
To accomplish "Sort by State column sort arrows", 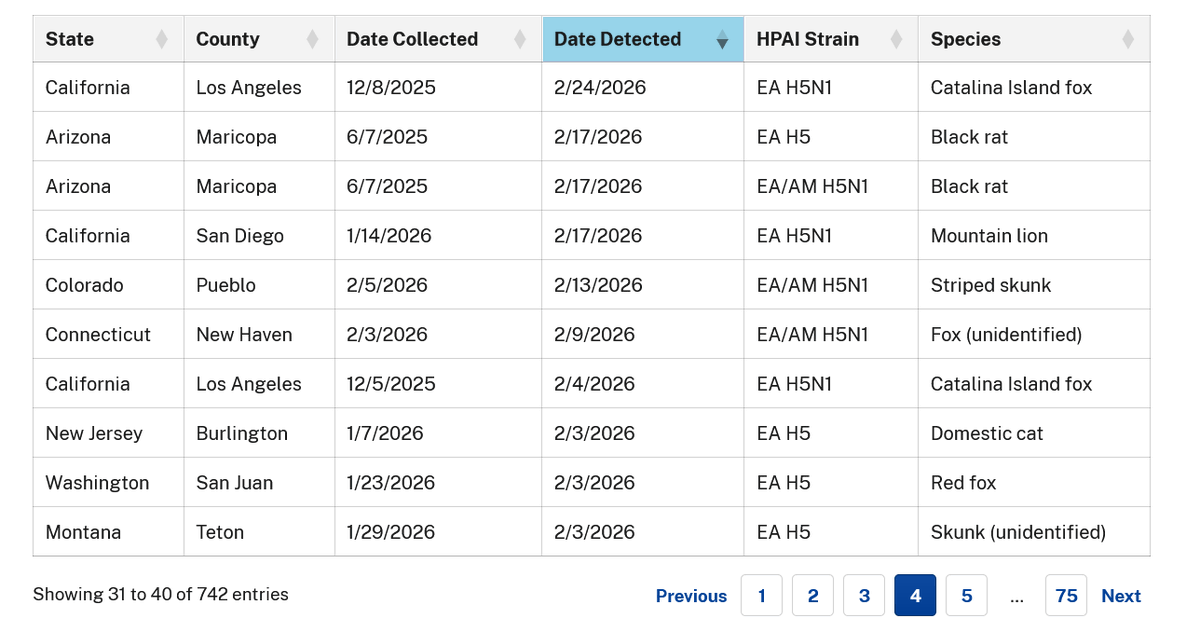I will click(x=162, y=40).
